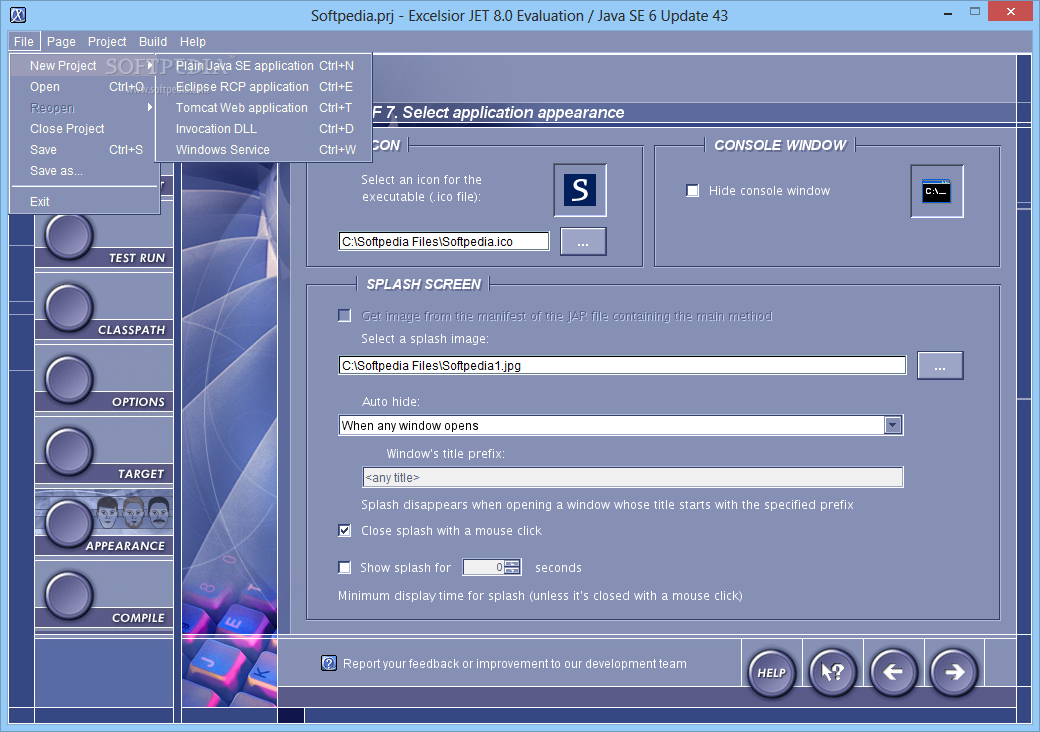Browse for the splash image file

(940, 365)
